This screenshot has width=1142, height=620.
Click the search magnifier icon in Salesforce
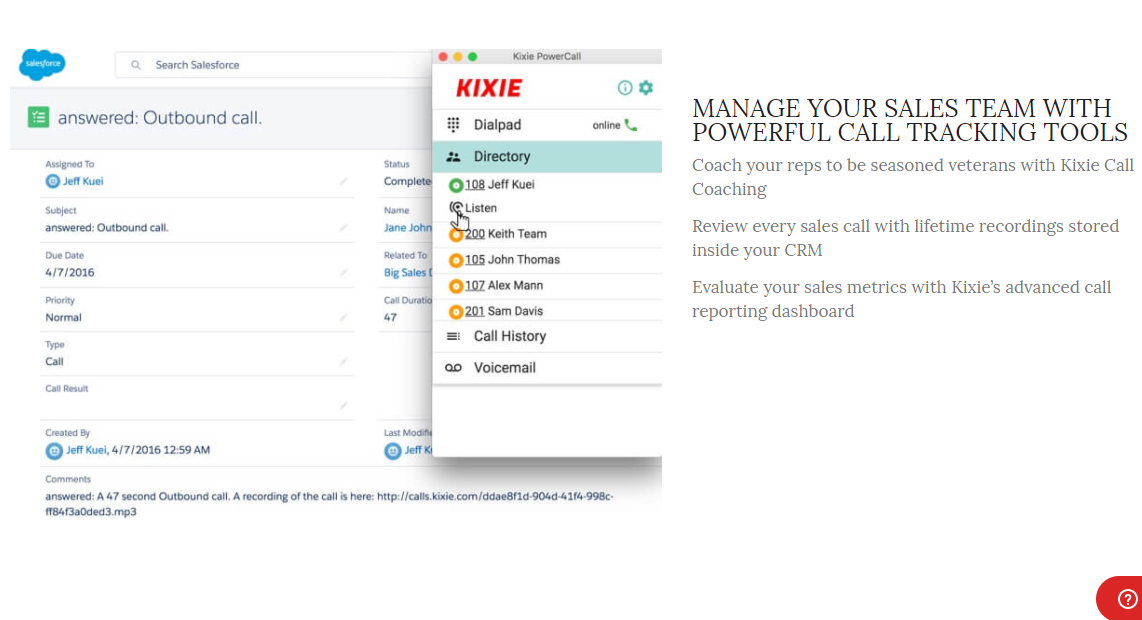(x=135, y=65)
